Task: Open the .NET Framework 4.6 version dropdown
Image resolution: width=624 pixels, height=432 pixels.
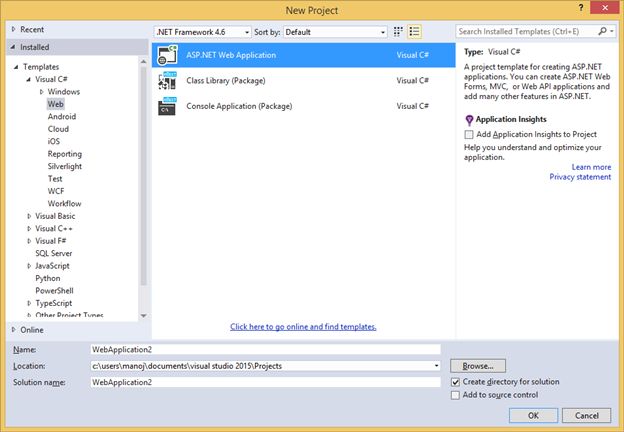Action: click(203, 32)
